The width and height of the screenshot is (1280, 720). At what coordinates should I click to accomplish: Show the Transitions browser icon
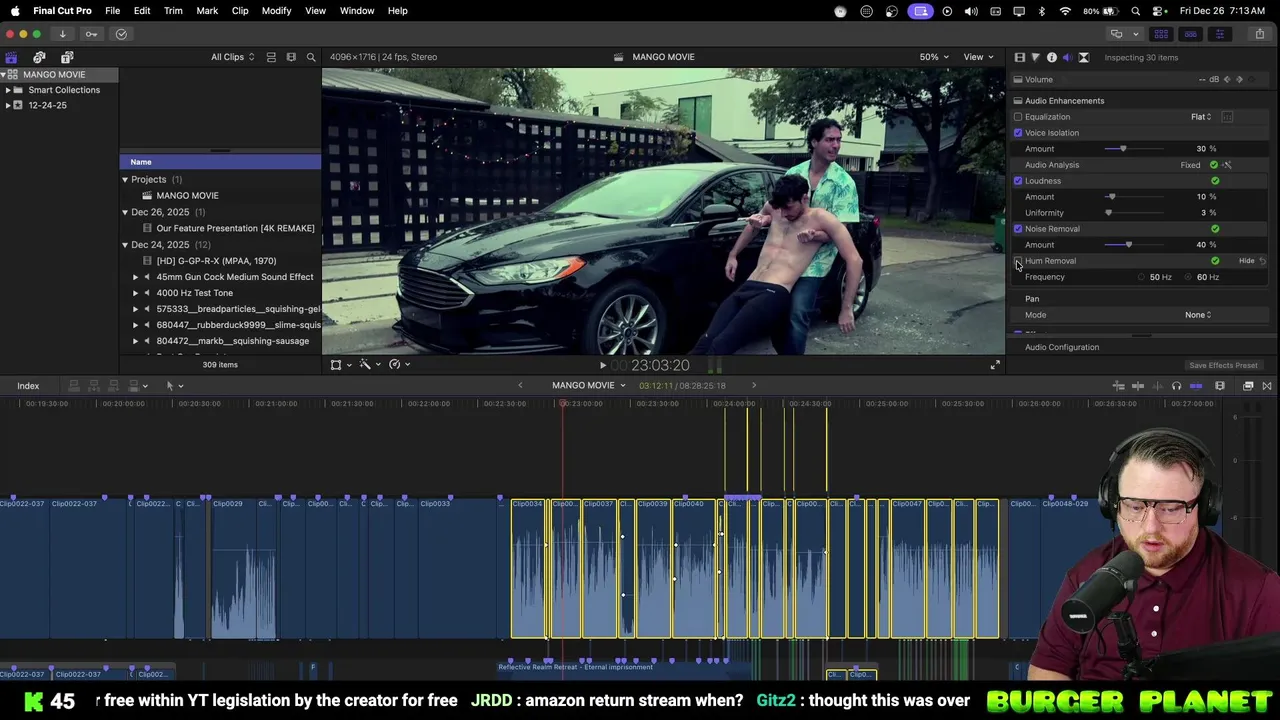[1267, 386]
